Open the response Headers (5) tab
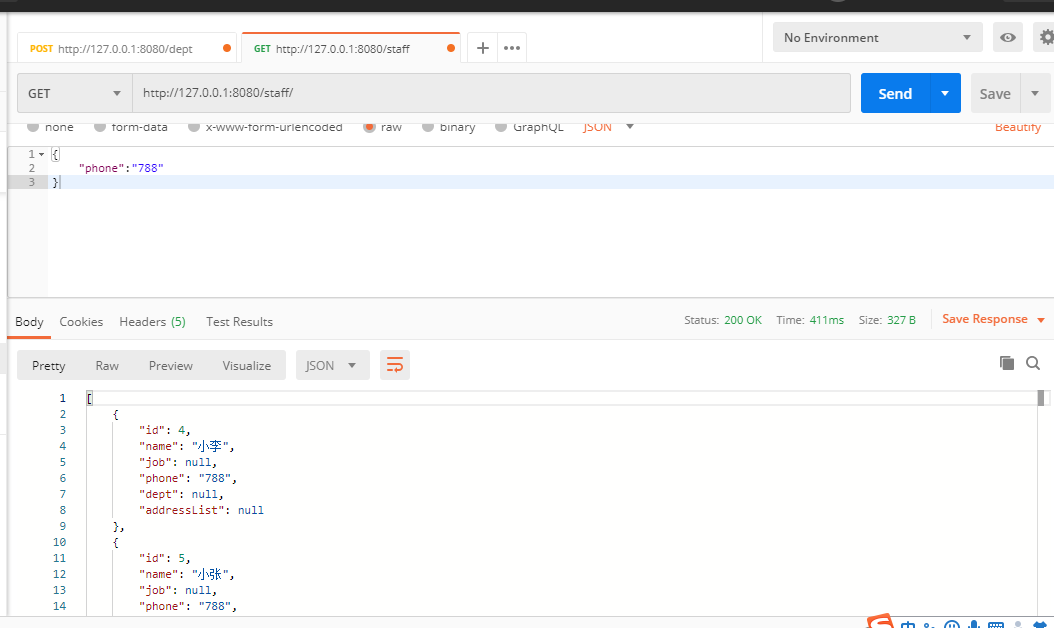Viewport: 1054px width, 628px height. tap(152, 321)
